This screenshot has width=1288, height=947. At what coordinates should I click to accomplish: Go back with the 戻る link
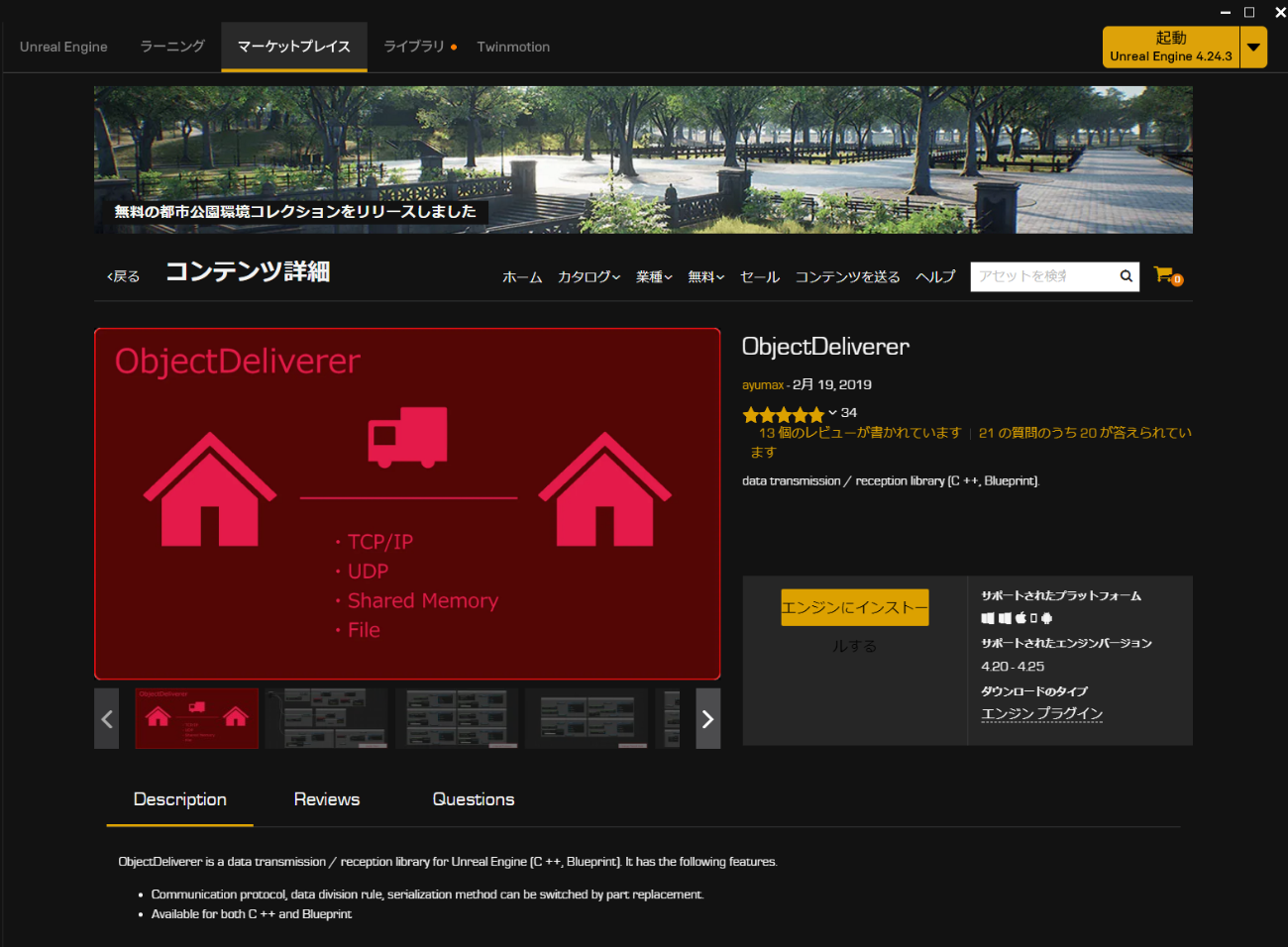pyautogui.click(x=124, y=276)
